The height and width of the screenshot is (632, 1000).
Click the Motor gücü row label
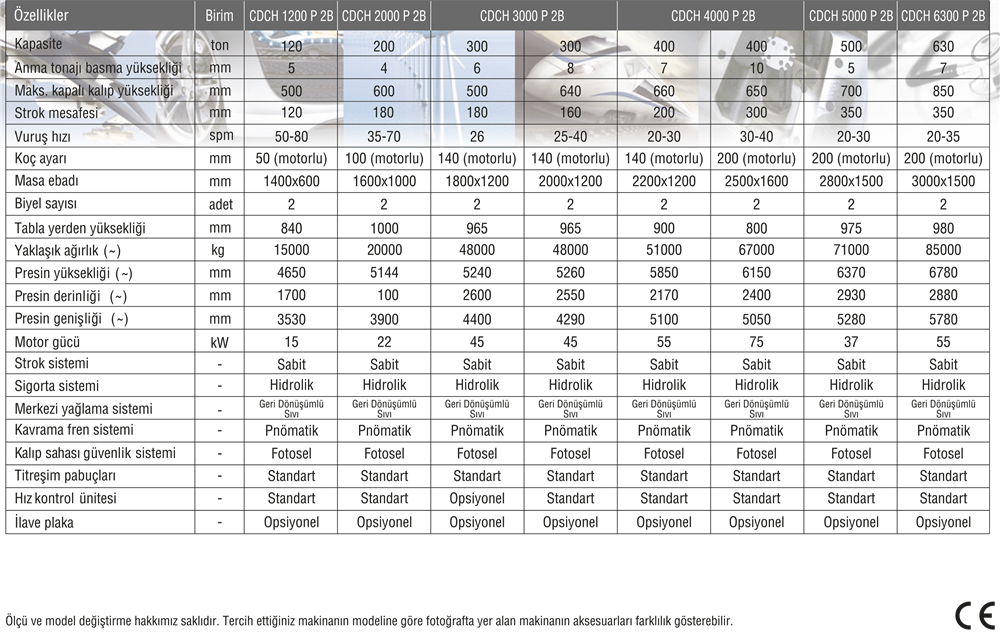pyautogui.click(x=47, y=342)
